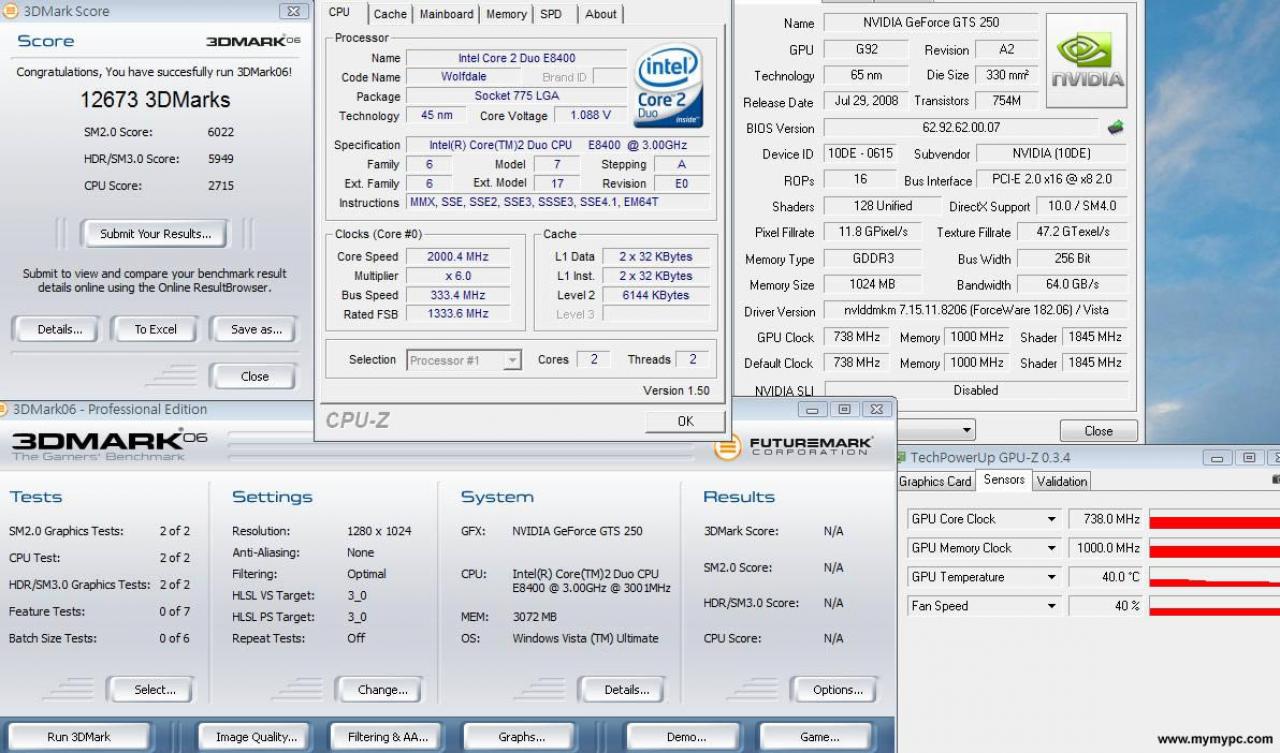Switch to the Cache tab in CPU-Z
This screenshot has width=1280, height=753.
[x=390, y=14]
